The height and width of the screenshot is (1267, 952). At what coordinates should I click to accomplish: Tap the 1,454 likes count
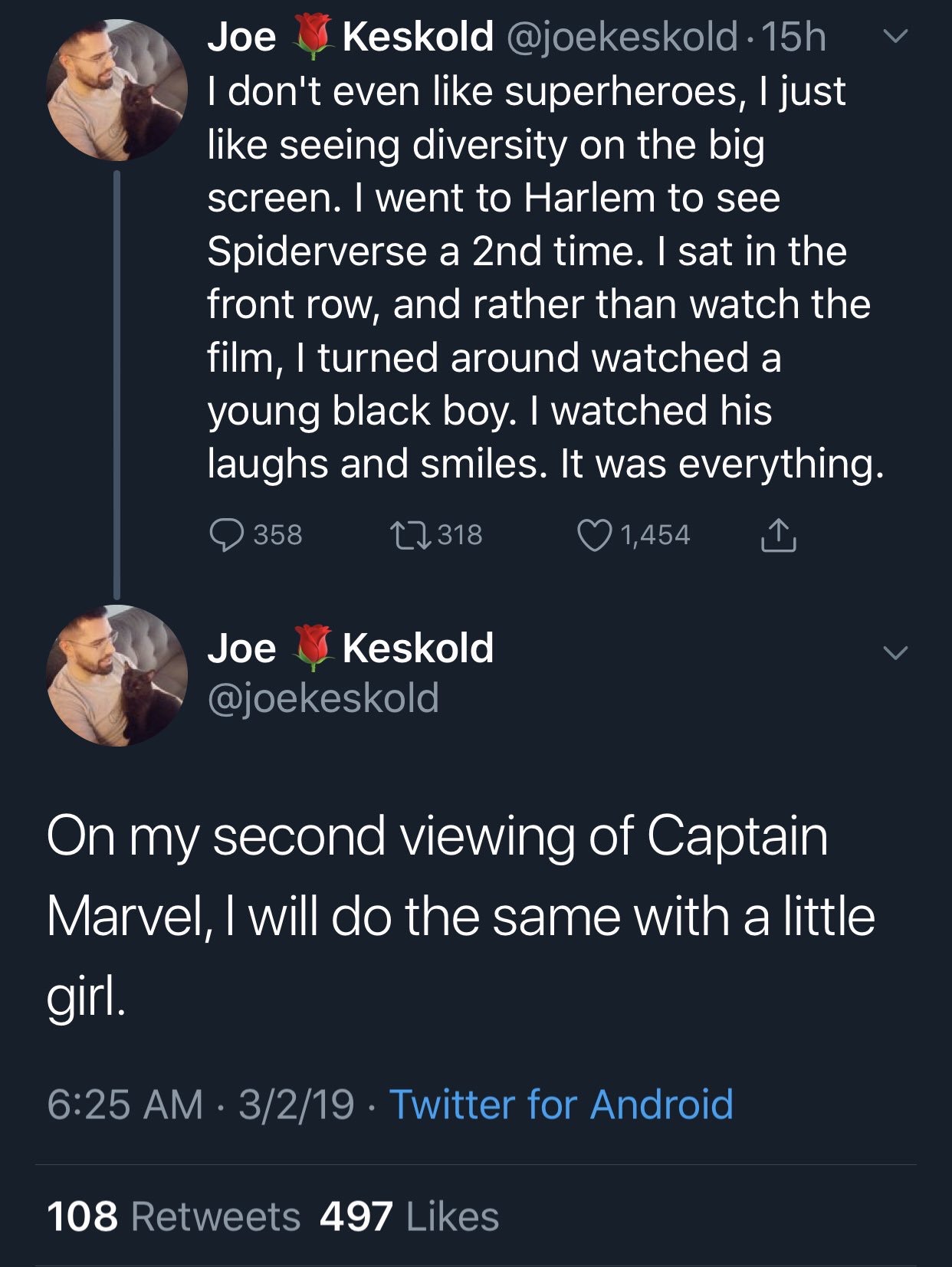tap(655, 535)
